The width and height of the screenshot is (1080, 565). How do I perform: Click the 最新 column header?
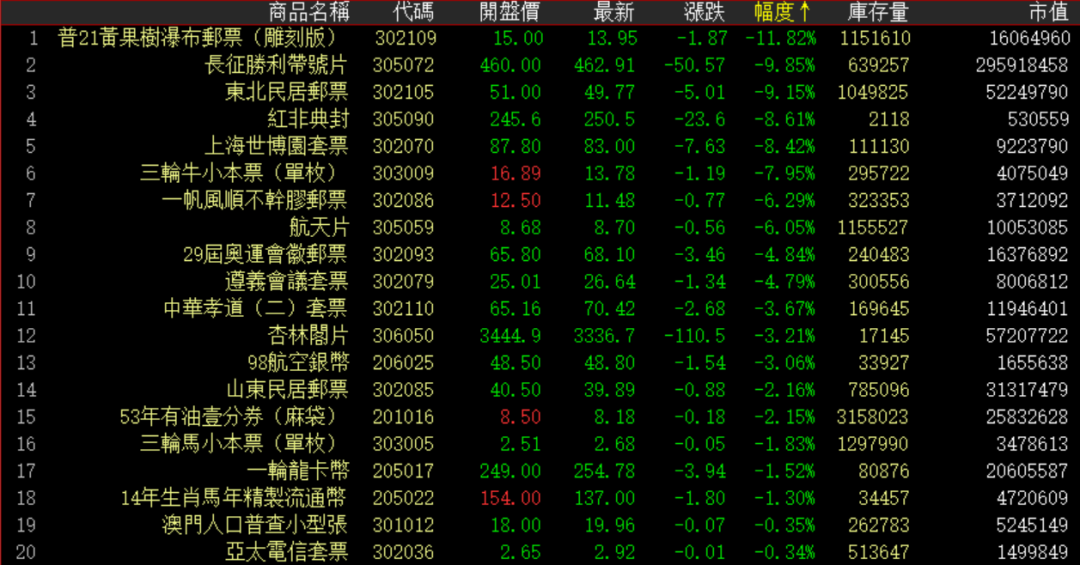(x=614, y=12)
